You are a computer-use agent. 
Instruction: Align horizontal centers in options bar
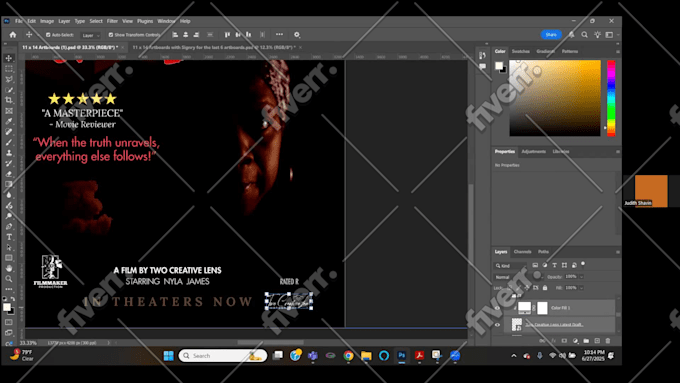point(186,35)
